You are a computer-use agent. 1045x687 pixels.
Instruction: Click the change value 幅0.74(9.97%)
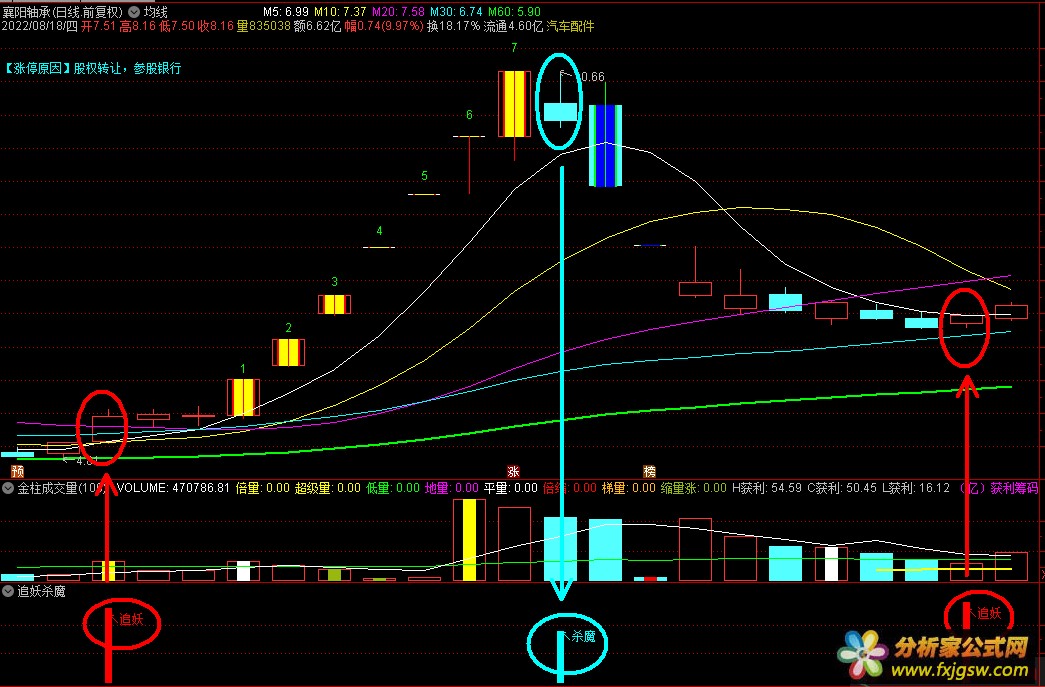click(x=384, y=27)
